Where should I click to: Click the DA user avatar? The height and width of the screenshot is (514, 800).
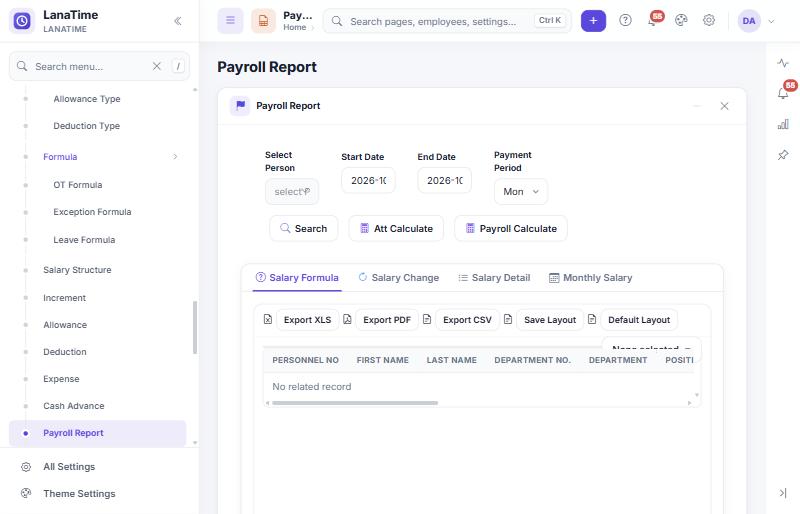point(749,21)
